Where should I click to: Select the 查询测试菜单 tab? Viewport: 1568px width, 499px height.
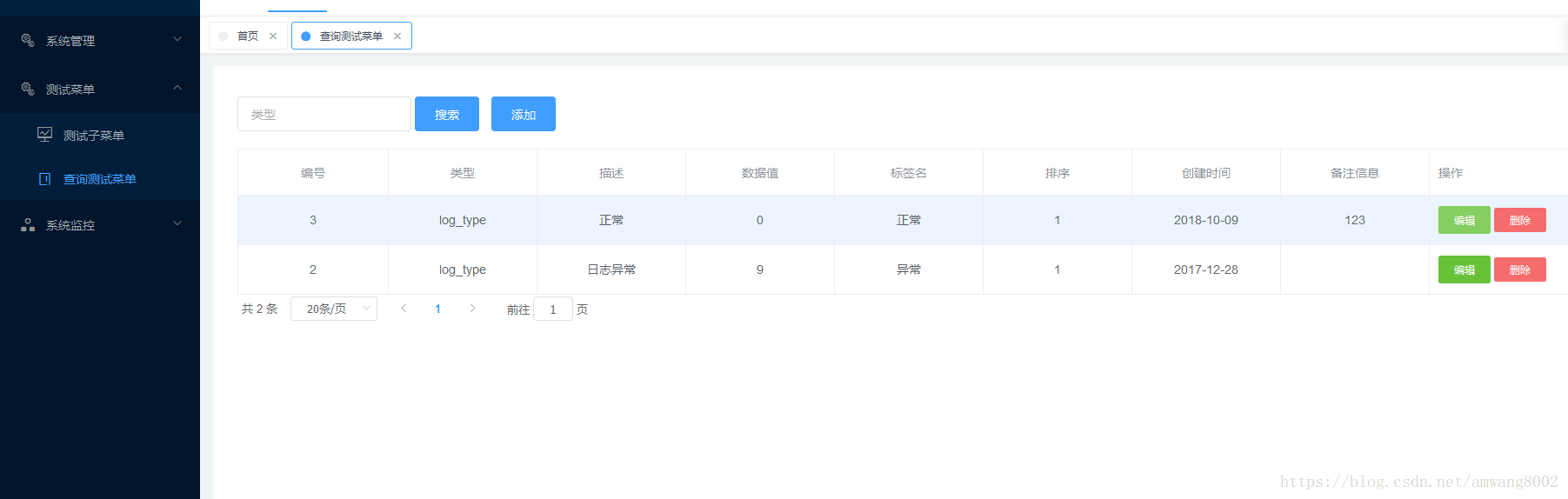coord(351,36)
